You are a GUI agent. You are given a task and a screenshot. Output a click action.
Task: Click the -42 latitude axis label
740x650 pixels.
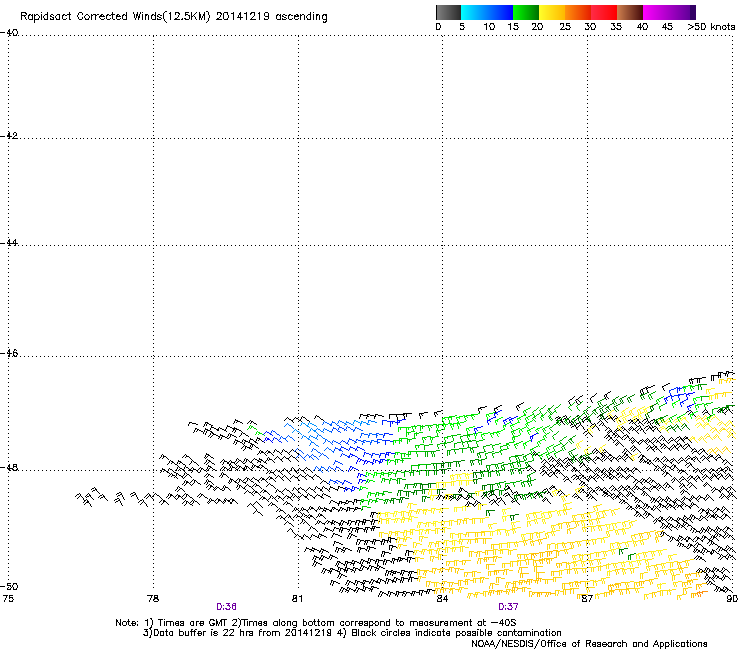(9, 135)
